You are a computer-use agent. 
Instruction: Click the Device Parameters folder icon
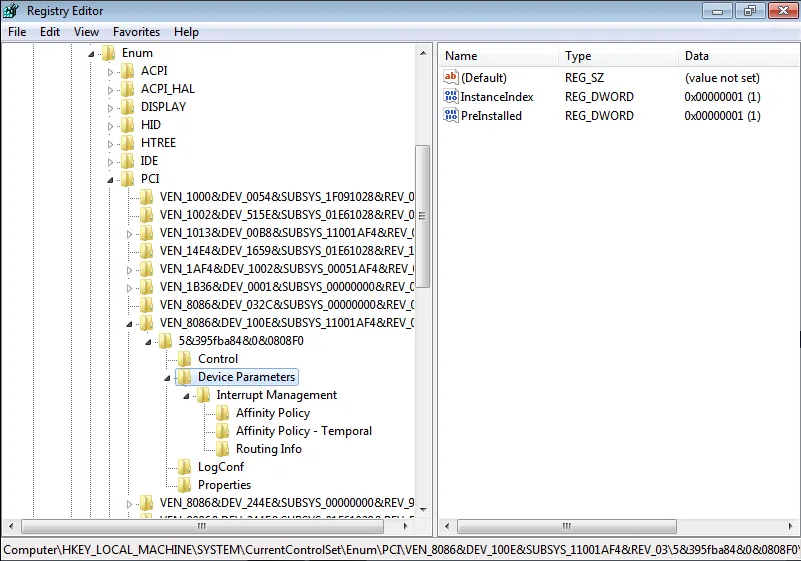tap(185, 377)
